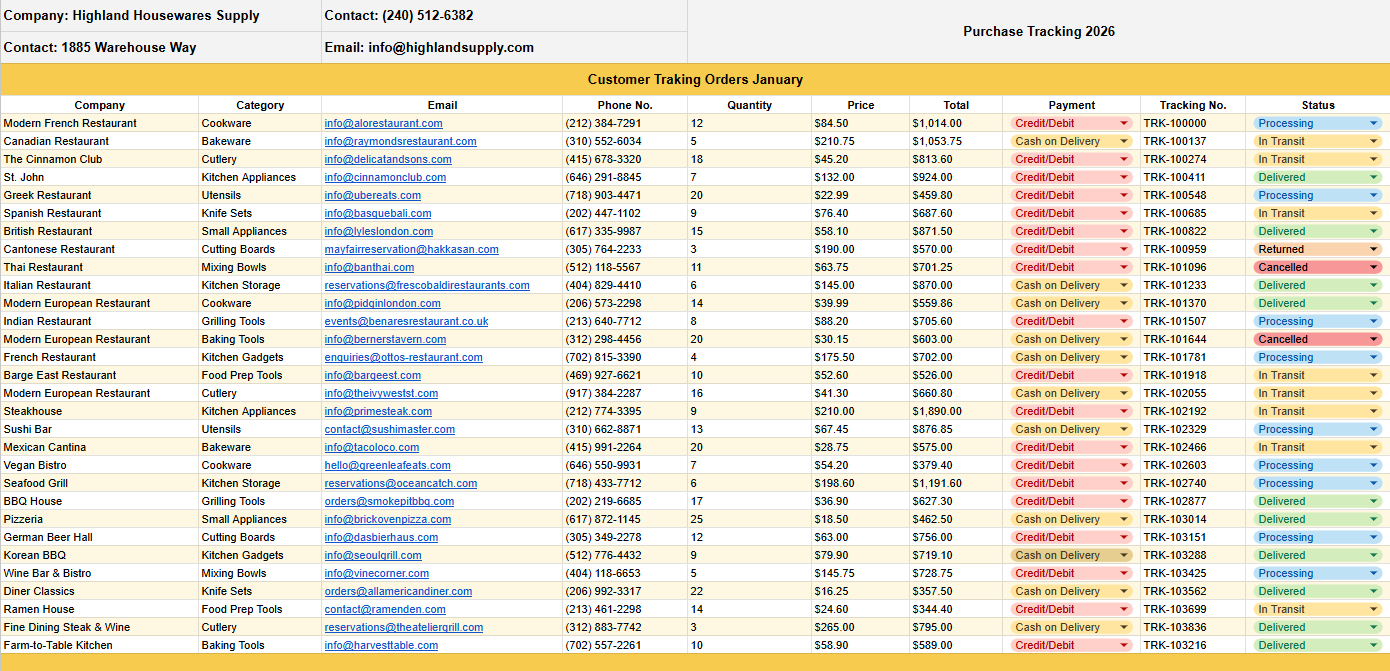Open email link contact@sushimaster.com
1390x671 pixels.
tap(389, 429)
